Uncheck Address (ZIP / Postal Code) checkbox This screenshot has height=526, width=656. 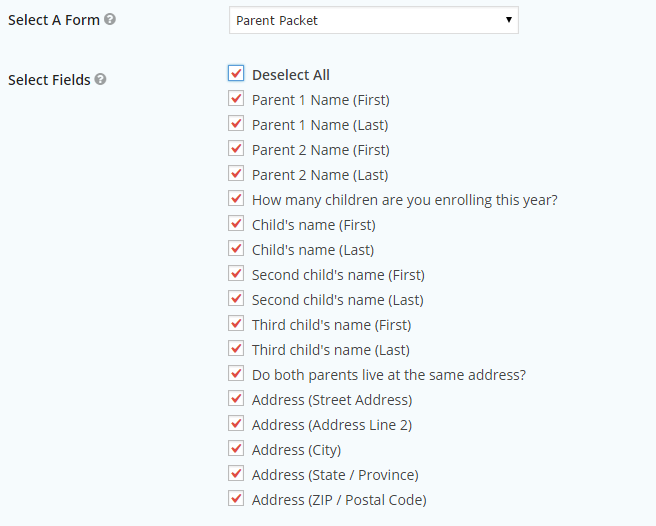[x=236, y=498]
